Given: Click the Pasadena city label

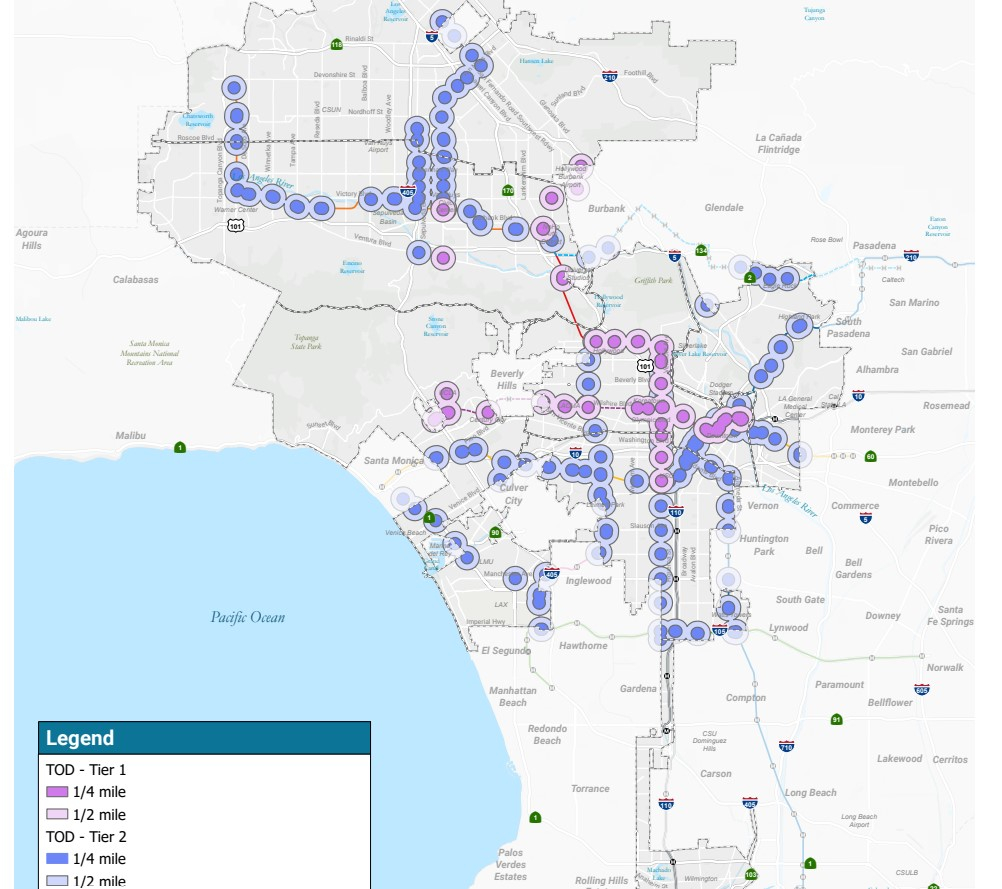Looking at the screenshot, I should [873, 245].
